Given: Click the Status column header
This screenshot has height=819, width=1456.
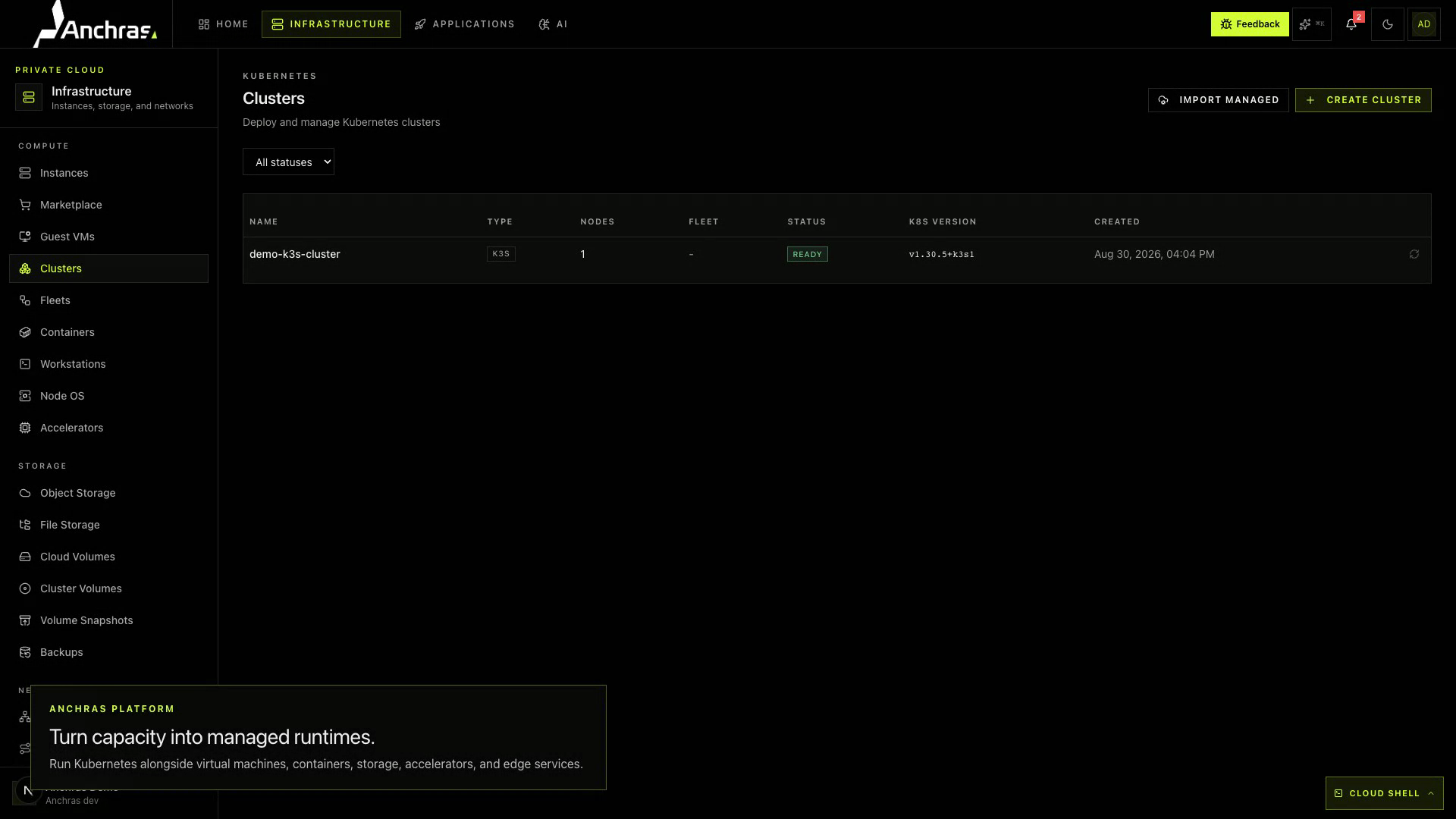Looking at the screenshot, I should (807, 221).
